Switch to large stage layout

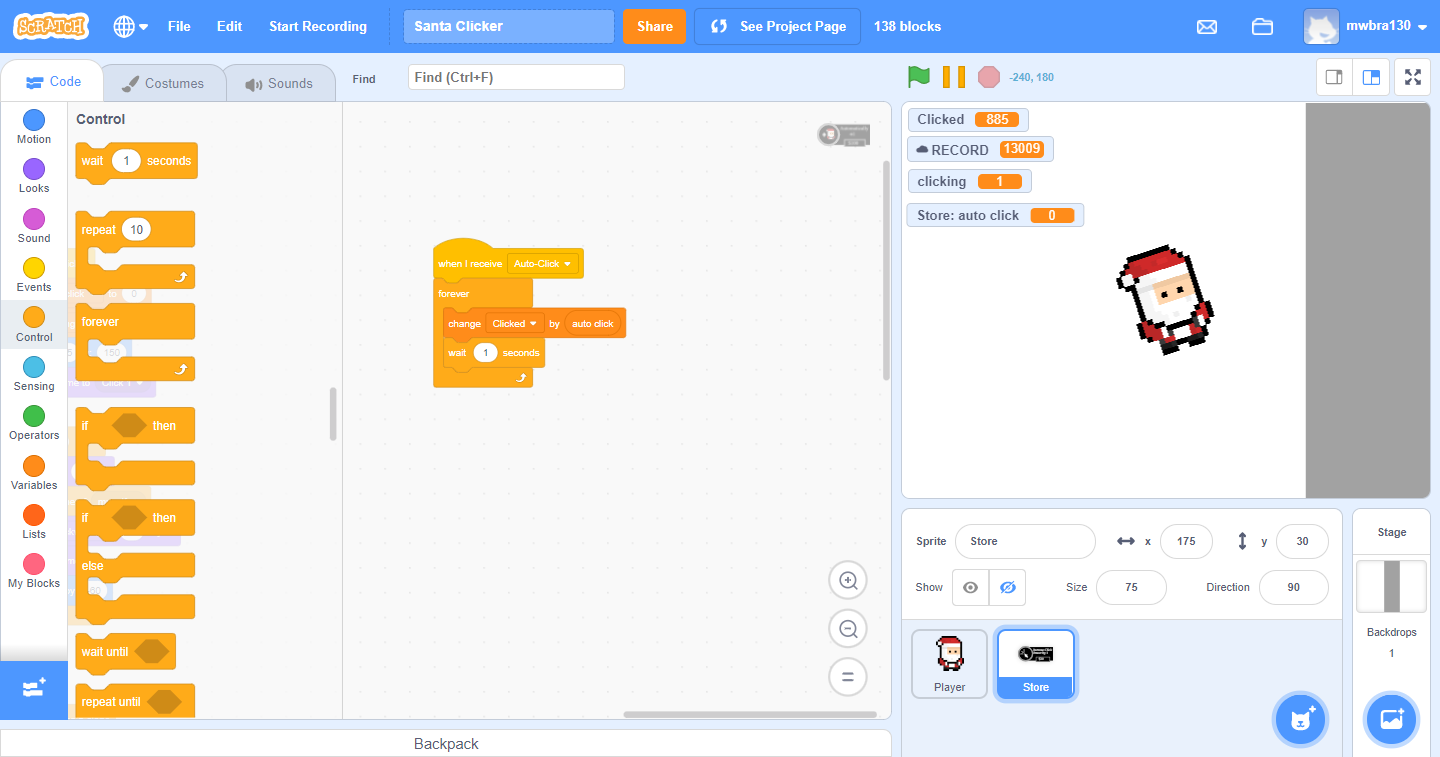tap(1371, 77)
